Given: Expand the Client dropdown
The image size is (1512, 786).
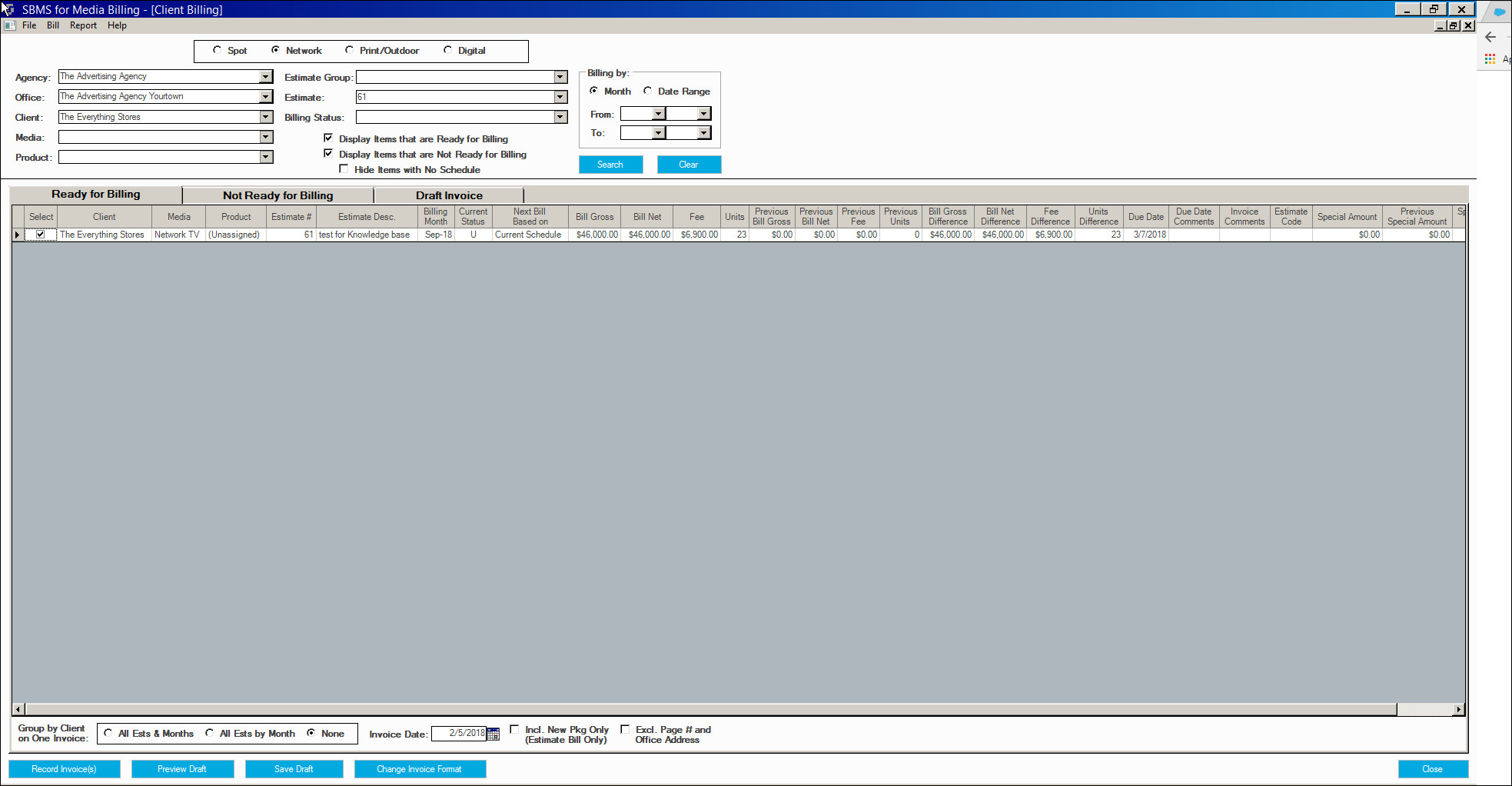Looking at the screenshot, I should click(x=266, y=117).
